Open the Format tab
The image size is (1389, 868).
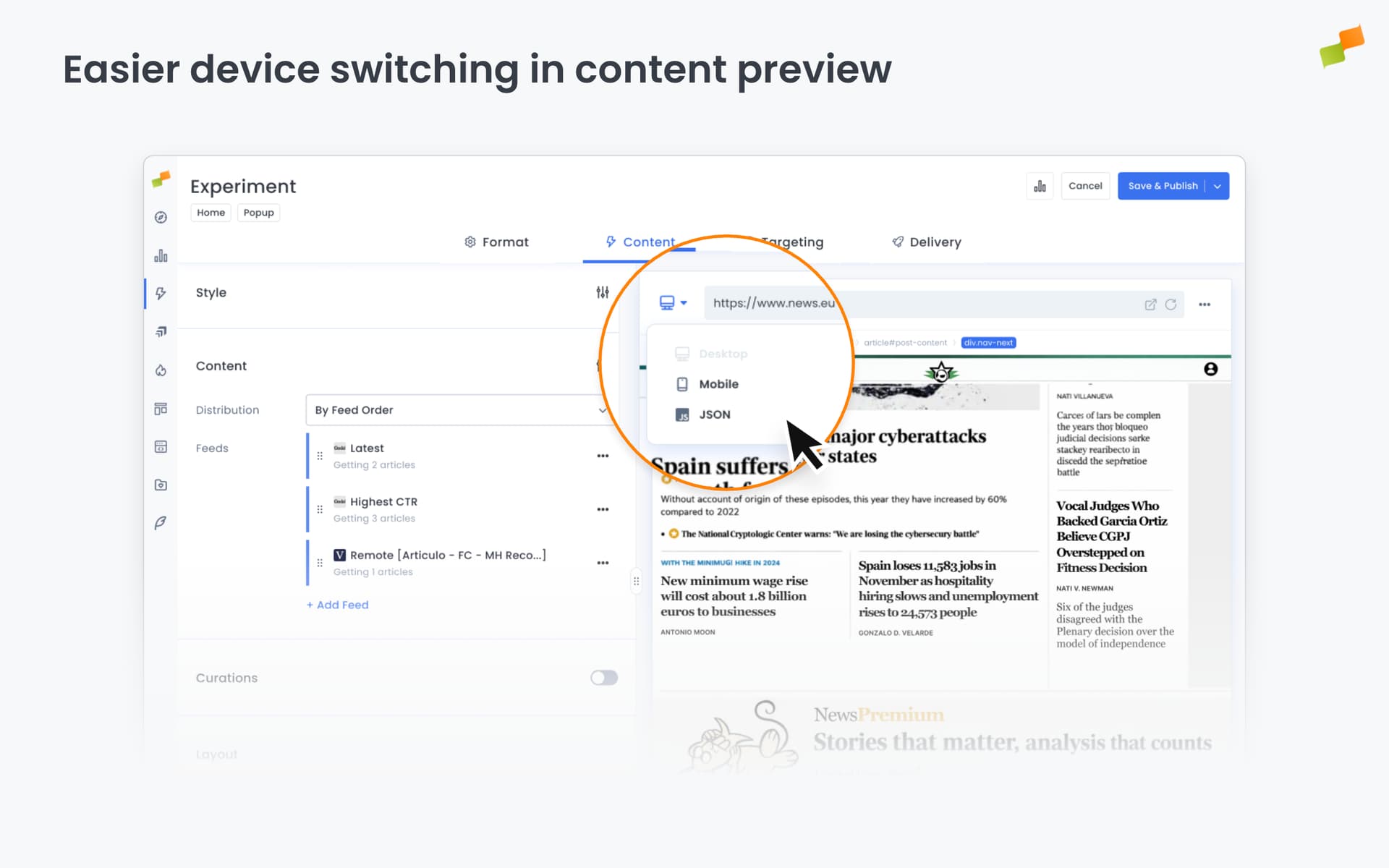pos(505,242)
